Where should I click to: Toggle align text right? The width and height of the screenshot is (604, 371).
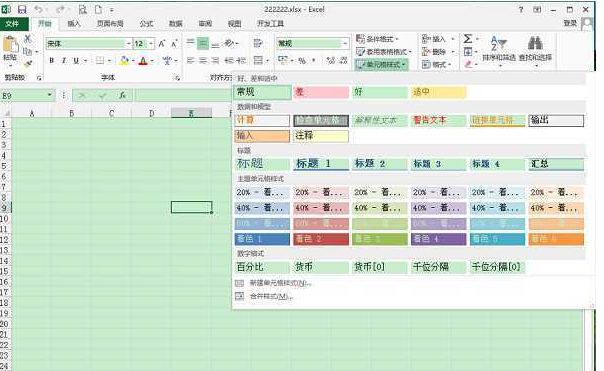pyautogui.click(x=215, y=60)
